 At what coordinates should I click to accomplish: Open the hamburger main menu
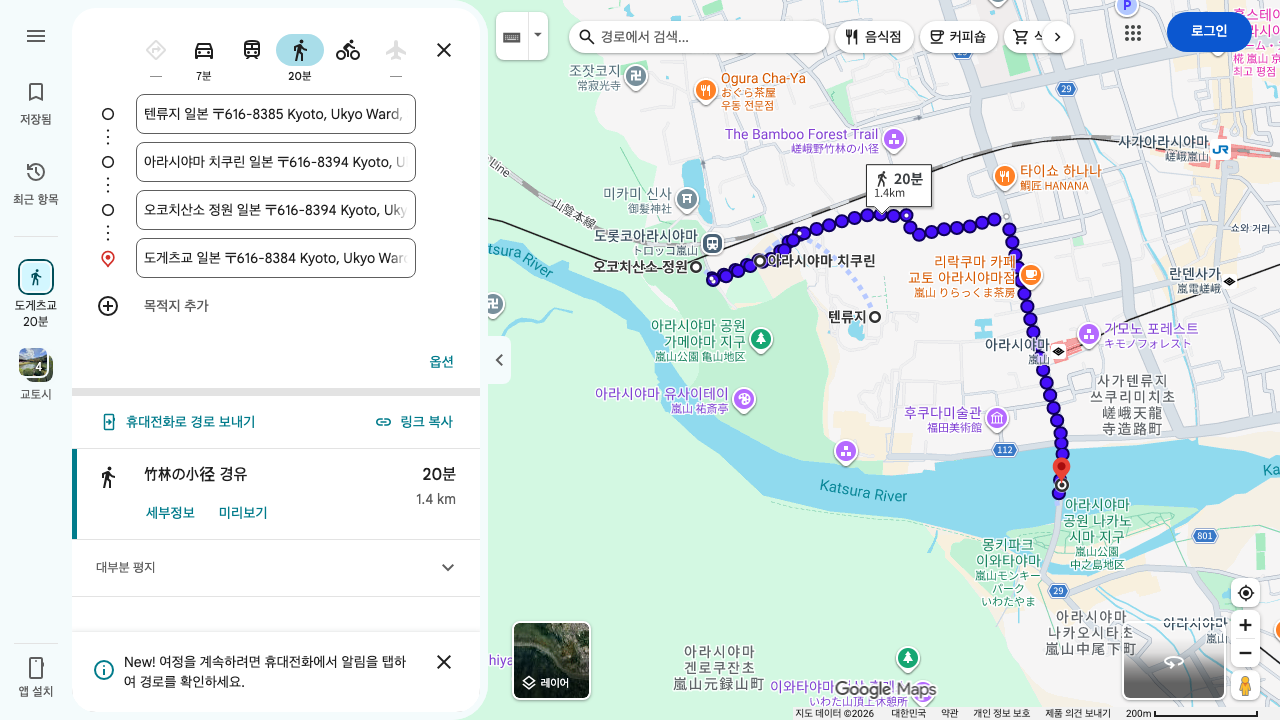[36, 36]
